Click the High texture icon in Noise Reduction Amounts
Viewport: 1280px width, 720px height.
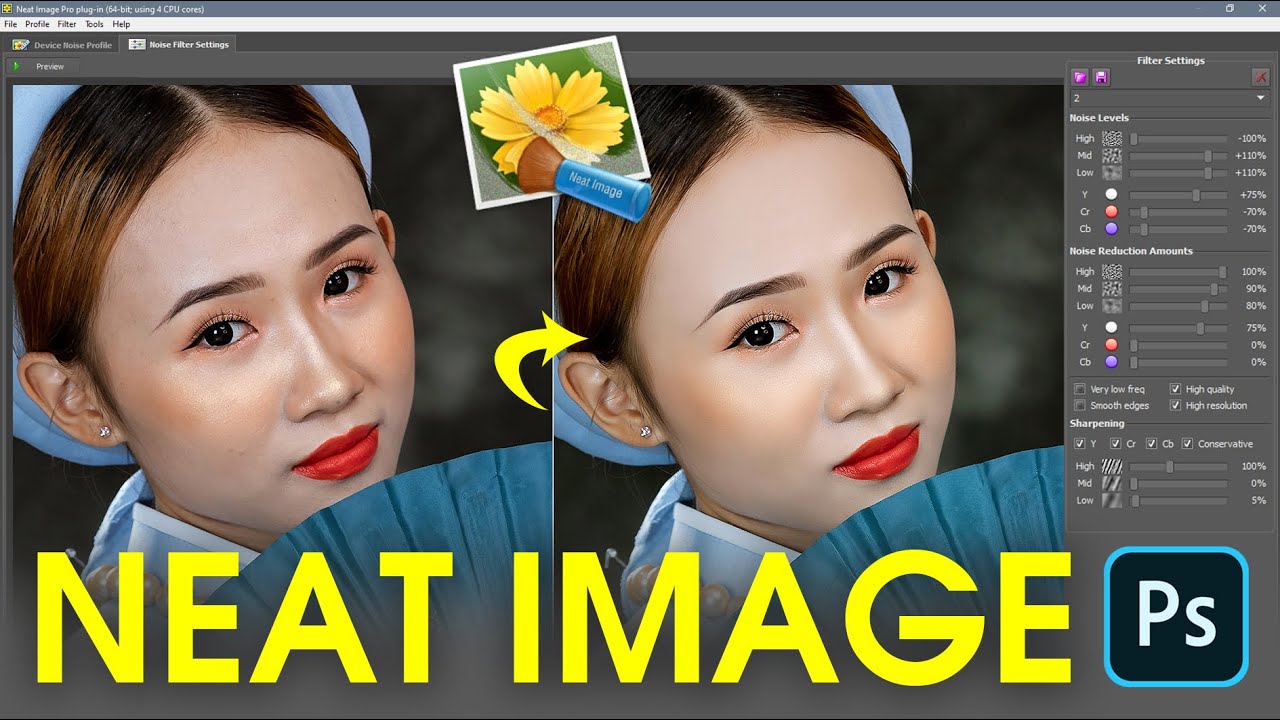pos(1112,272)
